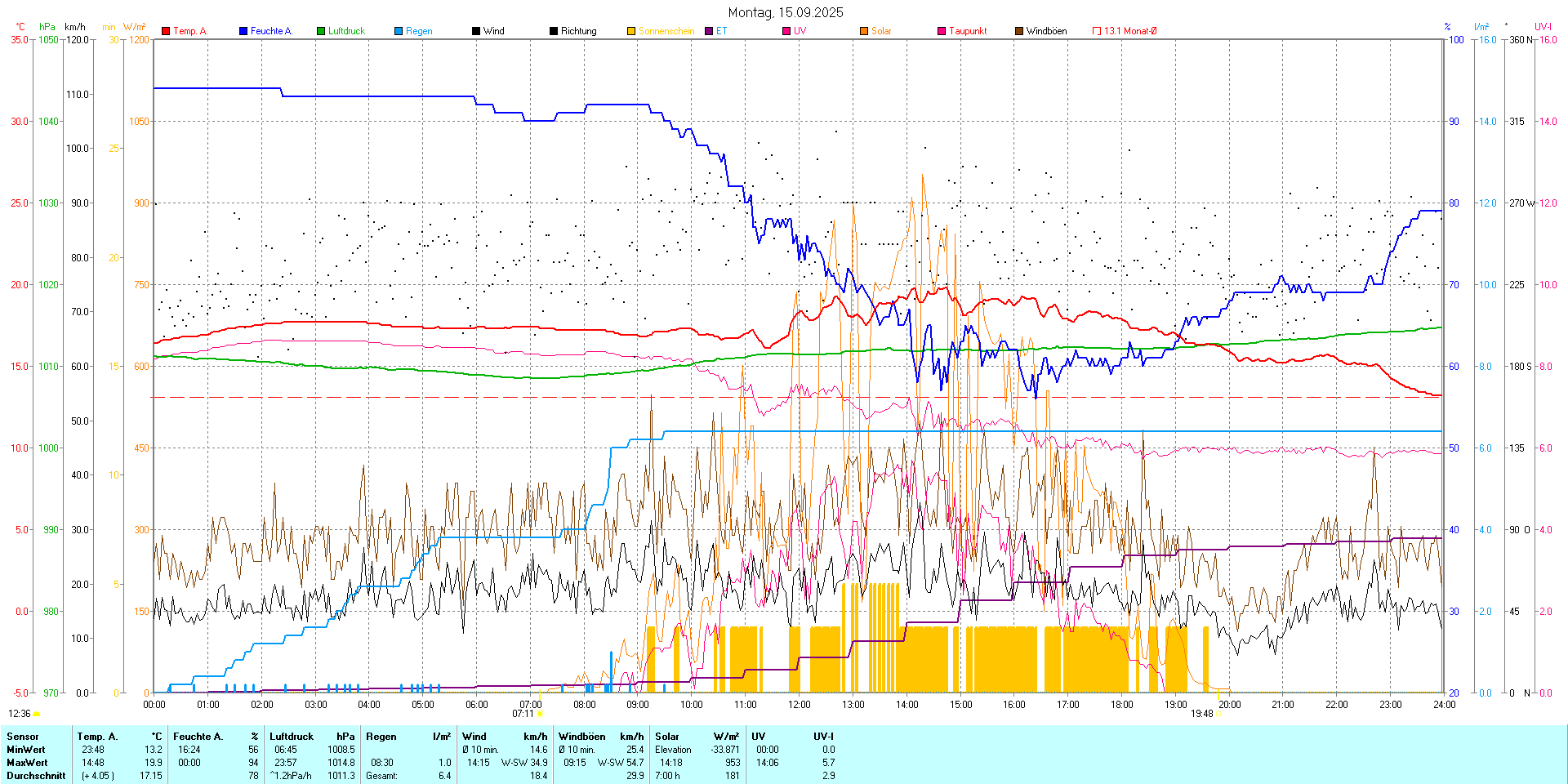Click the 19:48 sunset time label
1568x784 pixels.
click(x=1201, y=714)
